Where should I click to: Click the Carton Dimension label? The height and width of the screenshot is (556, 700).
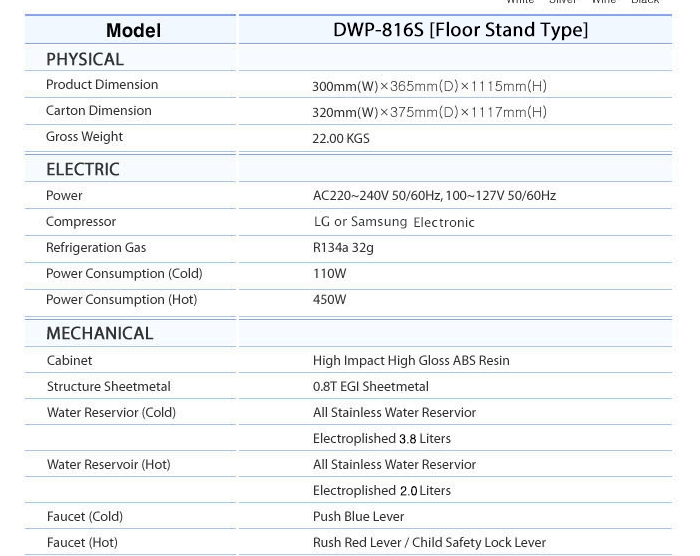click(99, 111)
